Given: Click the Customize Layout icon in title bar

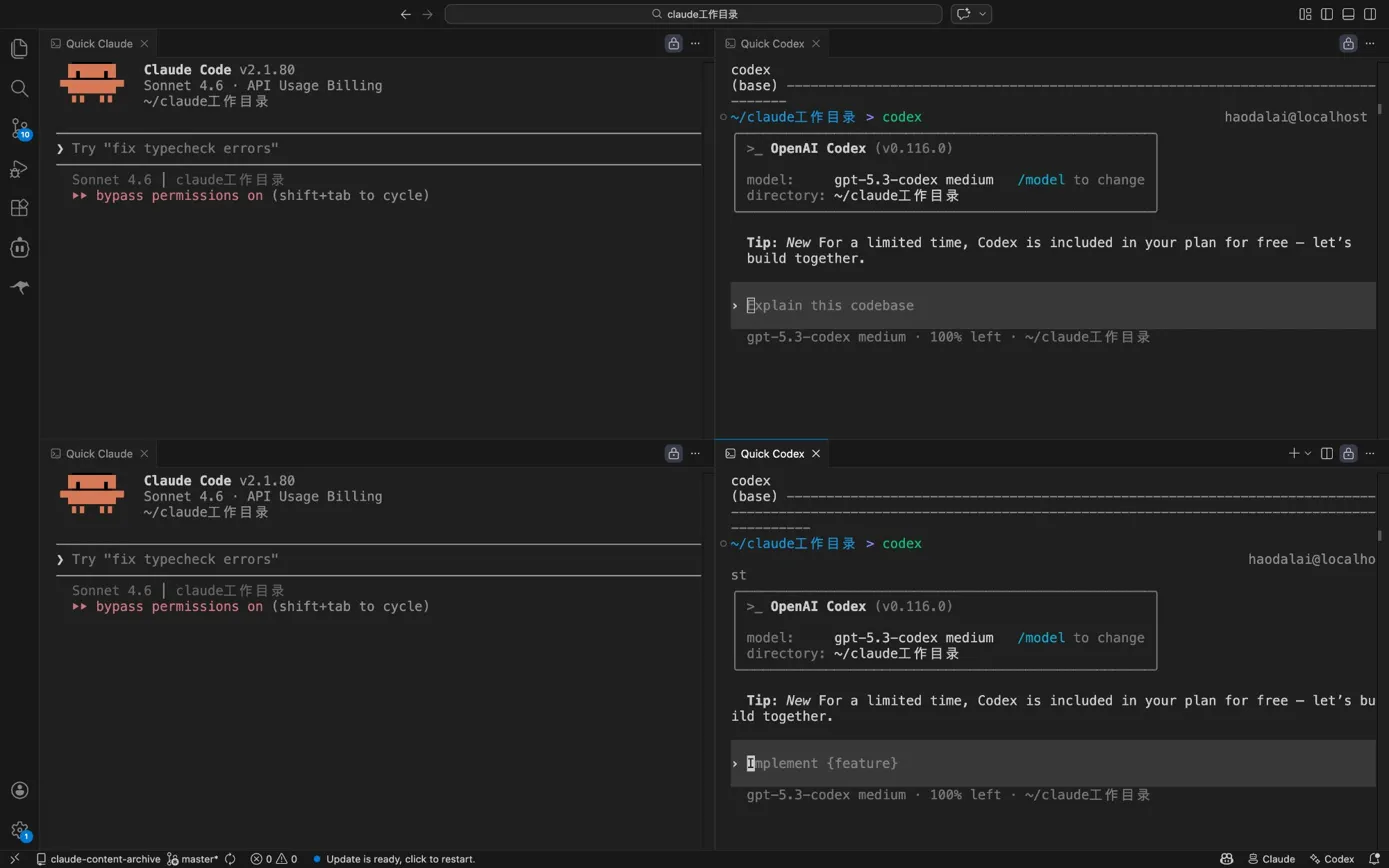Looking at the screenshot, I should point(1305,14).
